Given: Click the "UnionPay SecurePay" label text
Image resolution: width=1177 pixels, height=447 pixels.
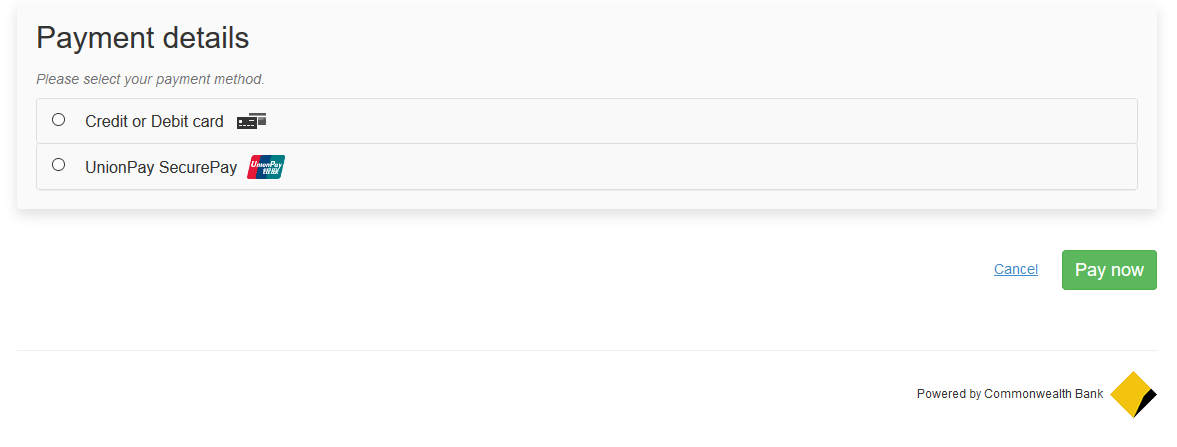Looking at the screenshot, I should [x=161, y=168].
